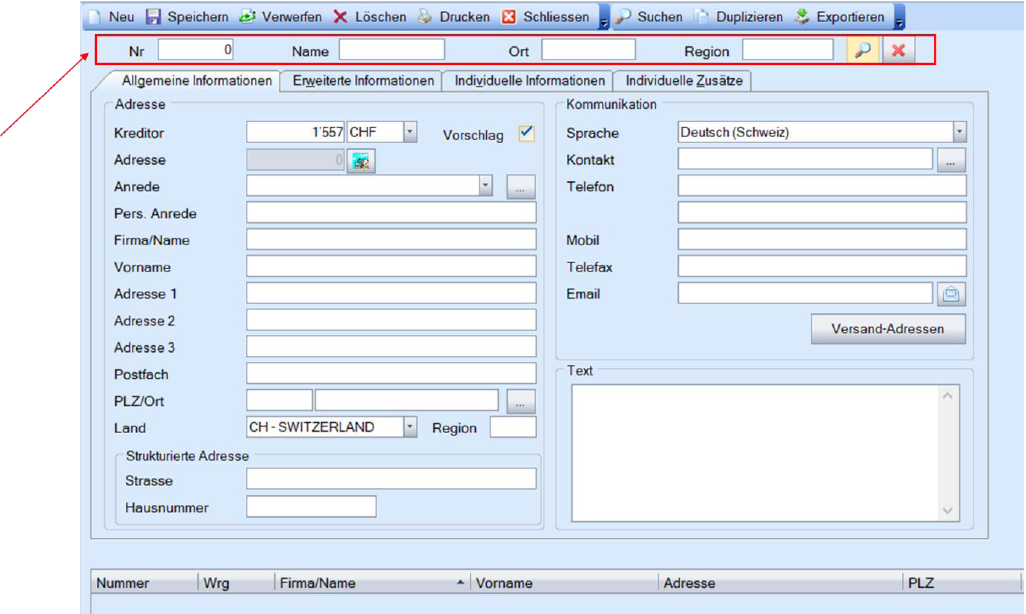
Task: Open the Individuelle Zusätze tab
Action: point(684,81)
